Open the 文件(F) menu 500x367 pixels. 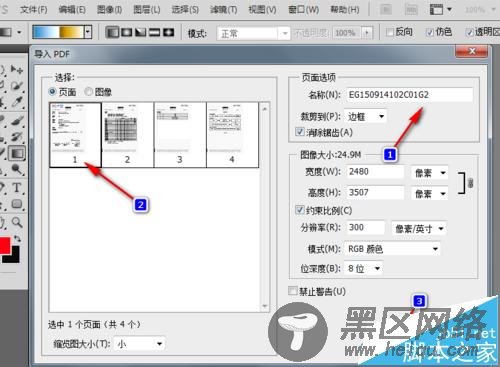[x=34, y=9]
